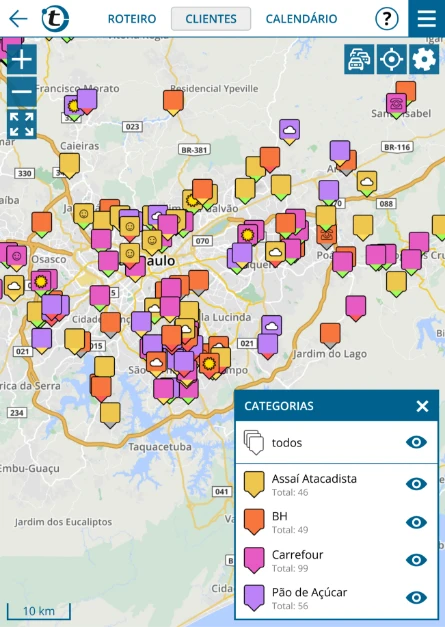Open the CALENDÁRIO tab

(301, 19)
